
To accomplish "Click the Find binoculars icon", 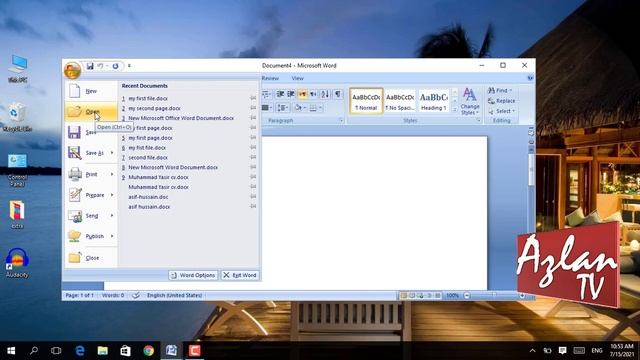I will [x=492, y=90].
